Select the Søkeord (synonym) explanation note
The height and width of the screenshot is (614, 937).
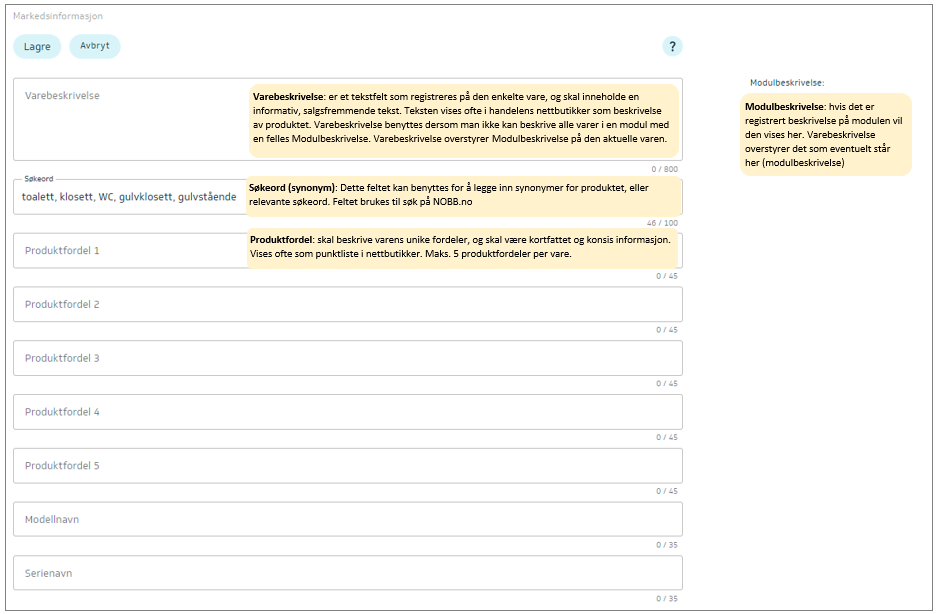[x=464, y=195]
